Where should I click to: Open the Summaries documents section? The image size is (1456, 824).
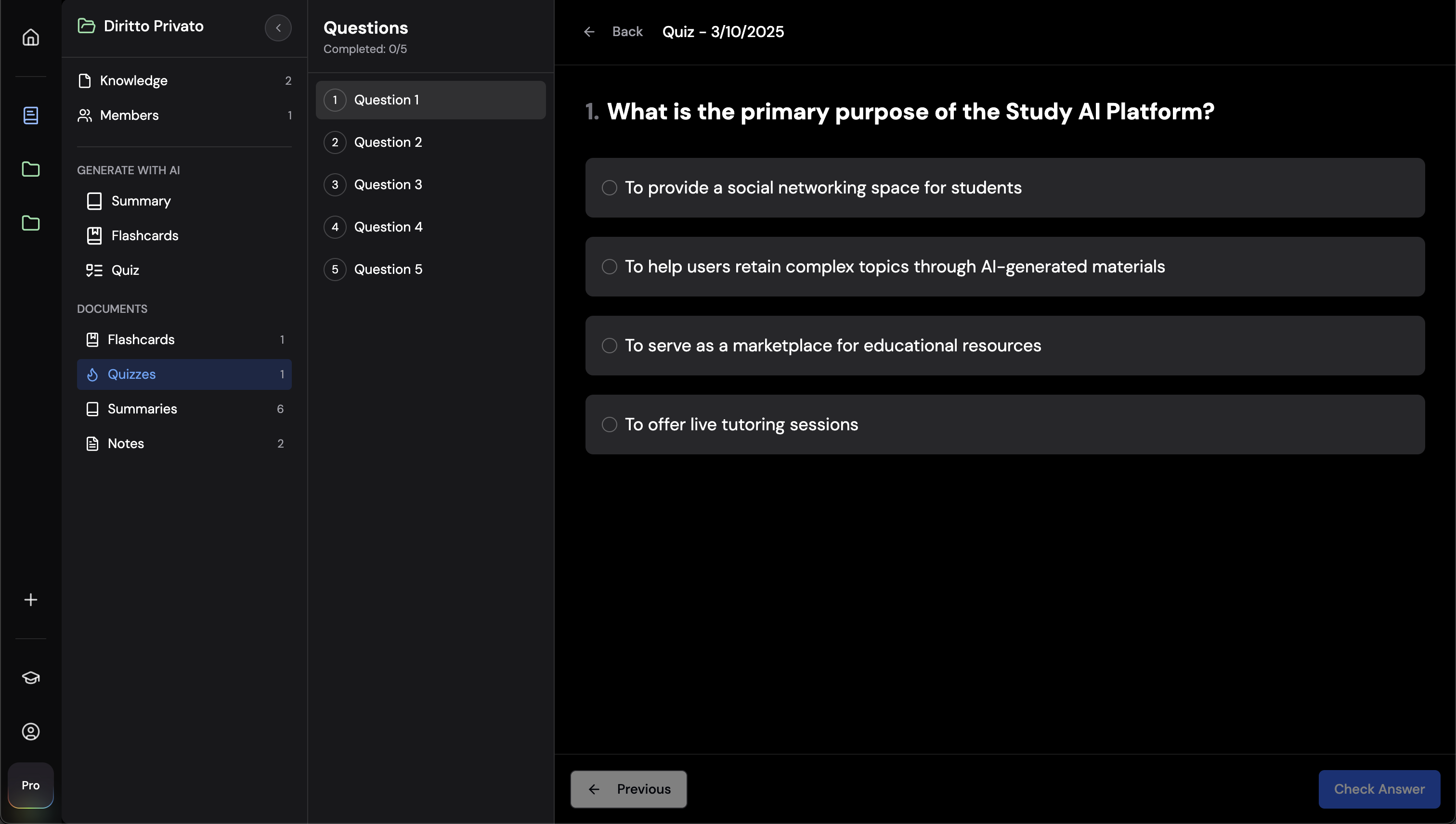point(142,409)
